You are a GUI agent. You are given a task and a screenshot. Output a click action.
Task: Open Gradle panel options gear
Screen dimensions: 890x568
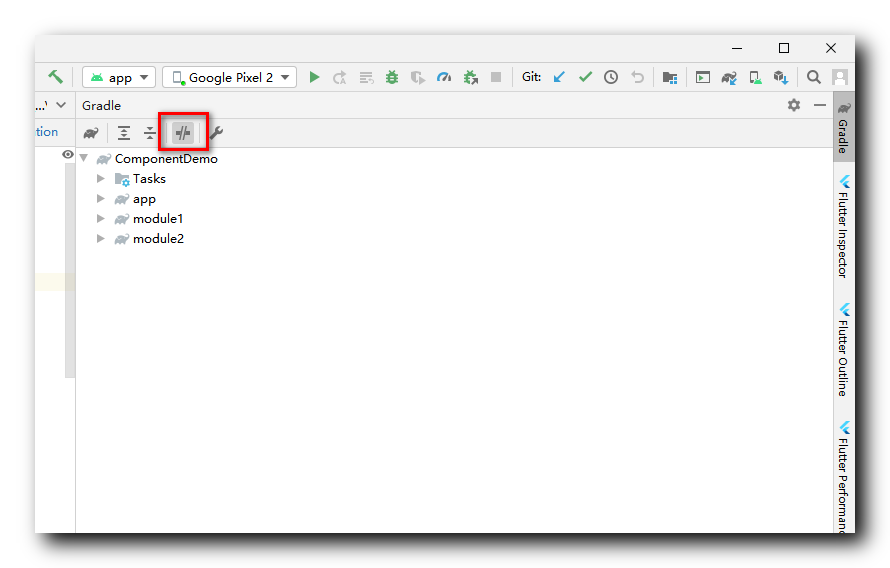(x=794, y=105)
